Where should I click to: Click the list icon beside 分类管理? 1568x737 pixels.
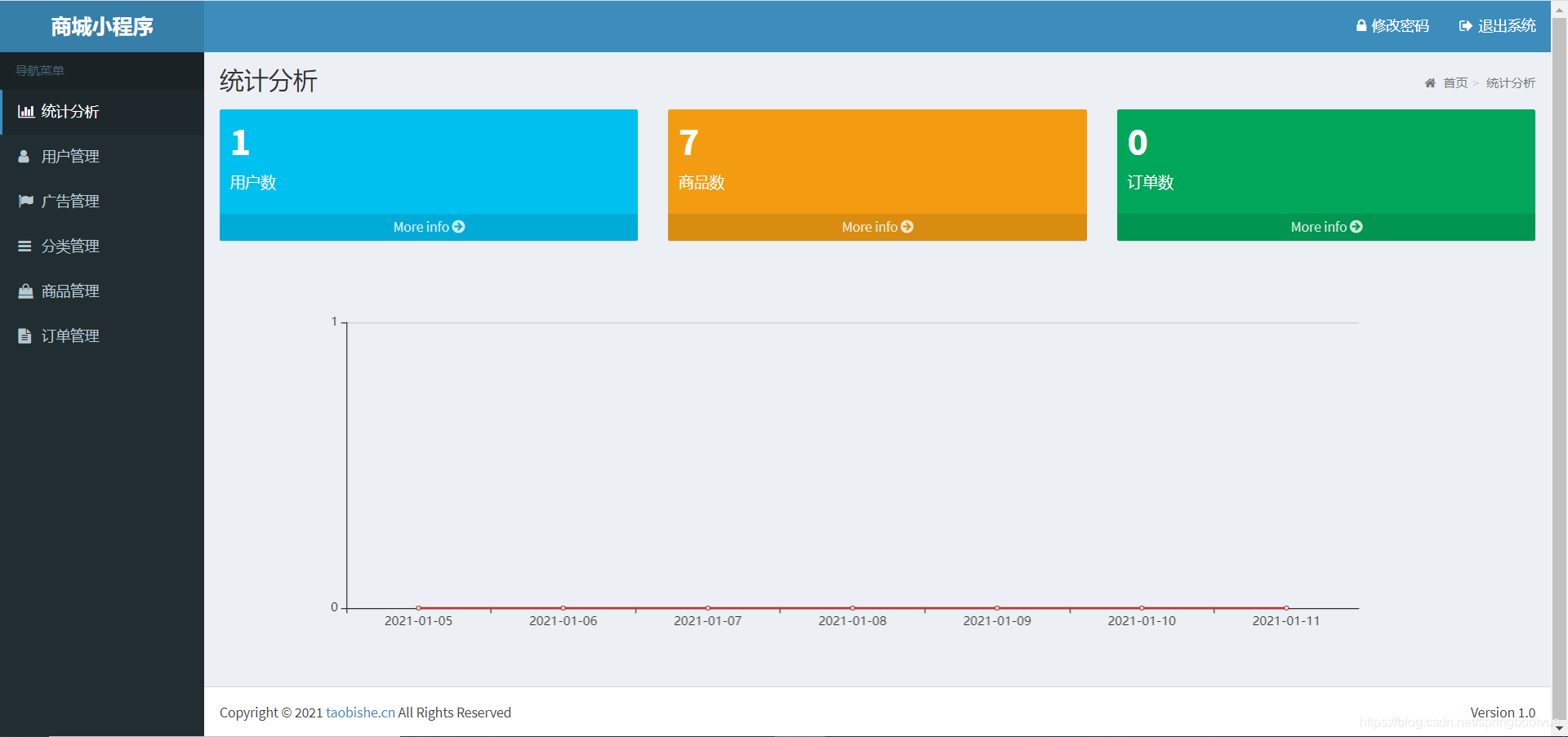pos(24,246)
